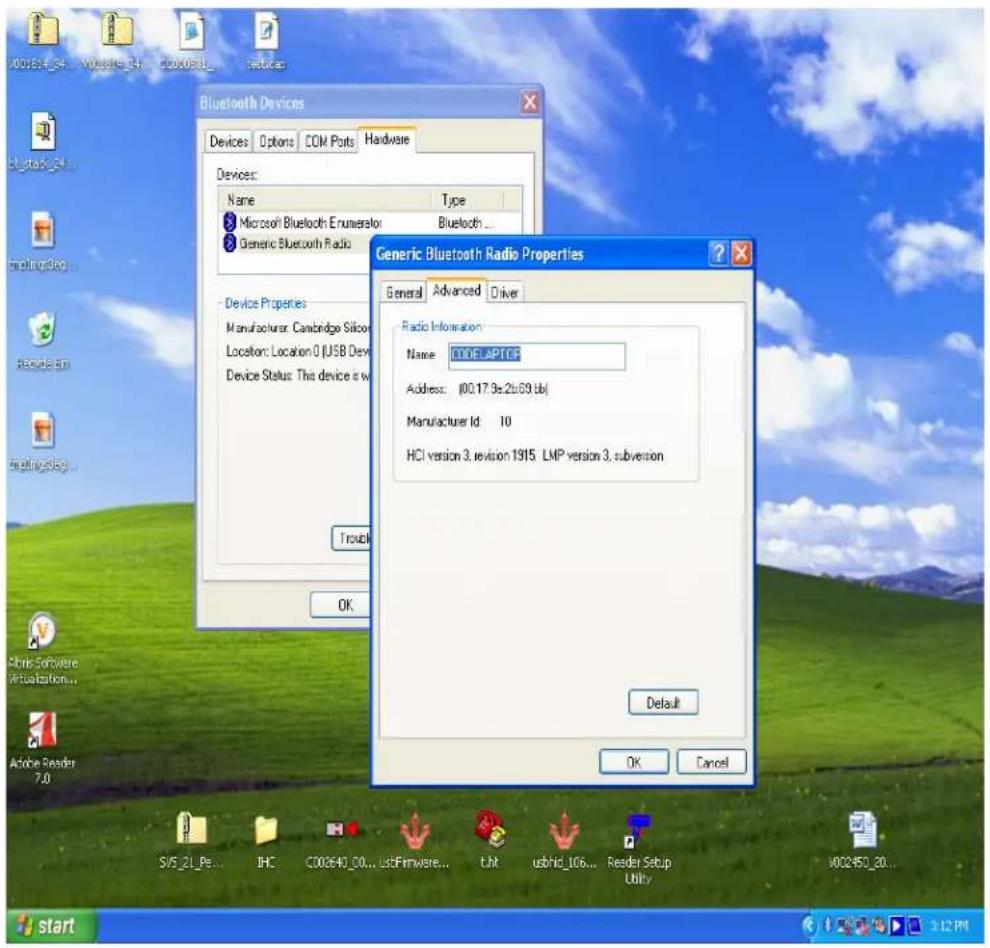The image size is (990, 948).
Task: Launch the usbhid_106 desktop icon
Action: click(x=564, y=831)
